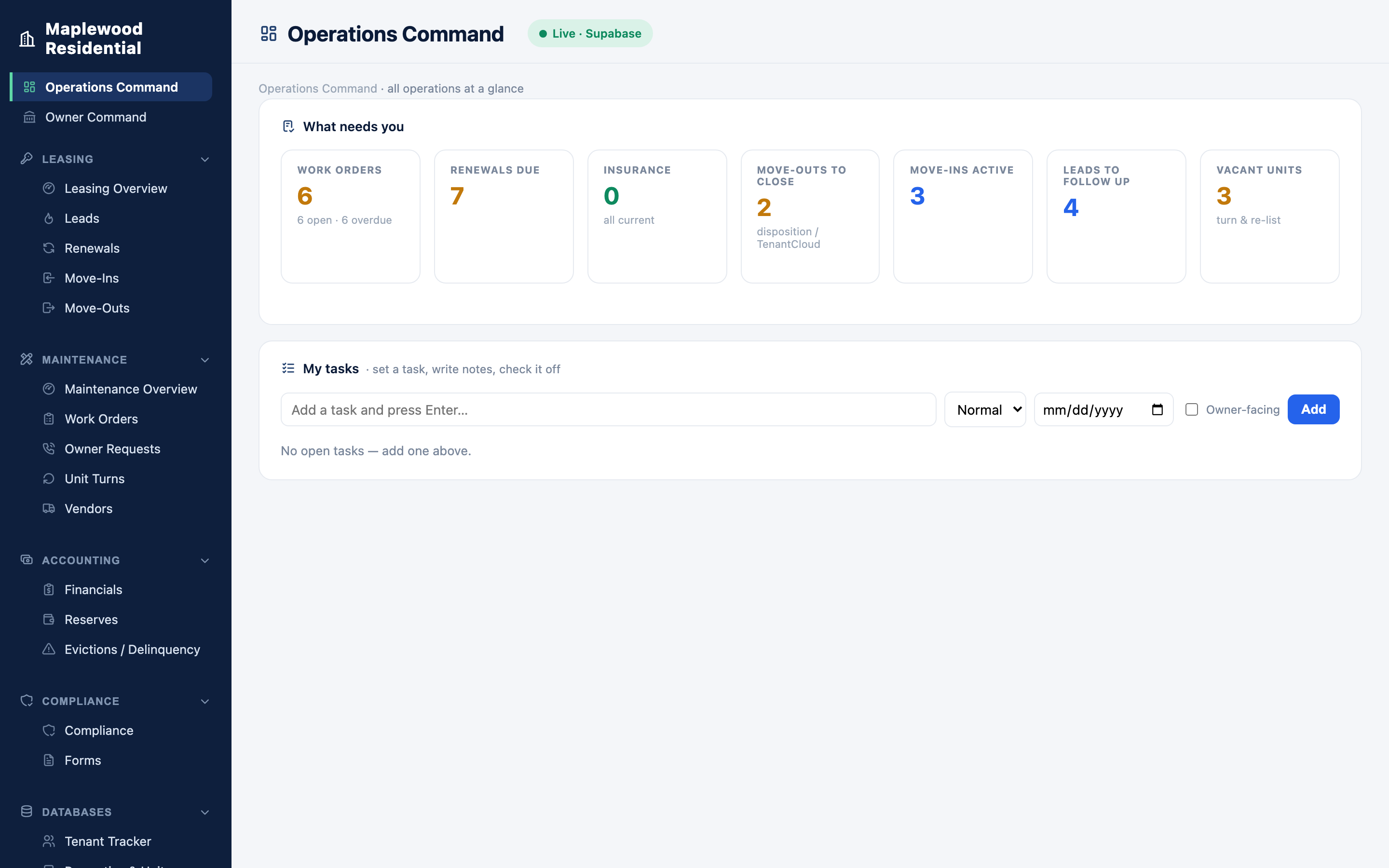Viewport: 1389px width, 868px height.
Task: Click the Leasing section key icon
Action: pyautogui.click(x=27, y=159)
